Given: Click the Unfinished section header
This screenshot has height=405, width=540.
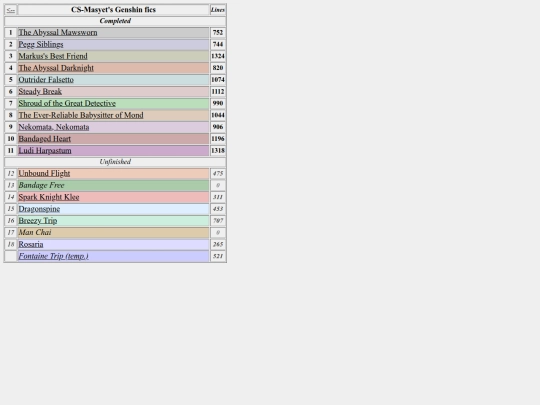Looking at the screenshot, I should pyautogui.click(x=115, y=162).
